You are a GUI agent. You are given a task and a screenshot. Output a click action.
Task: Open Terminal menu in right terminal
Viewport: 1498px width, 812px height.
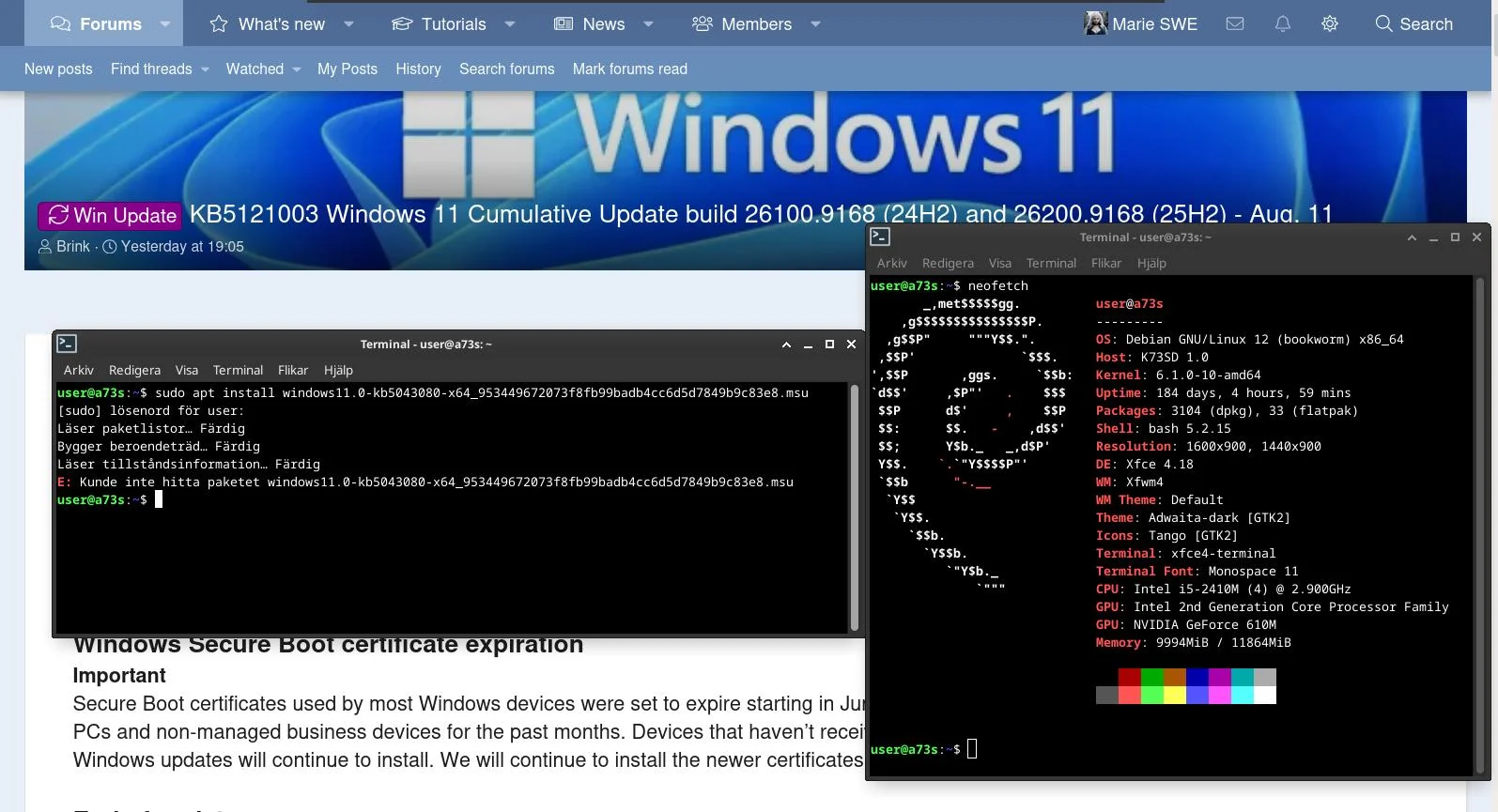(x=1051, y=263)
